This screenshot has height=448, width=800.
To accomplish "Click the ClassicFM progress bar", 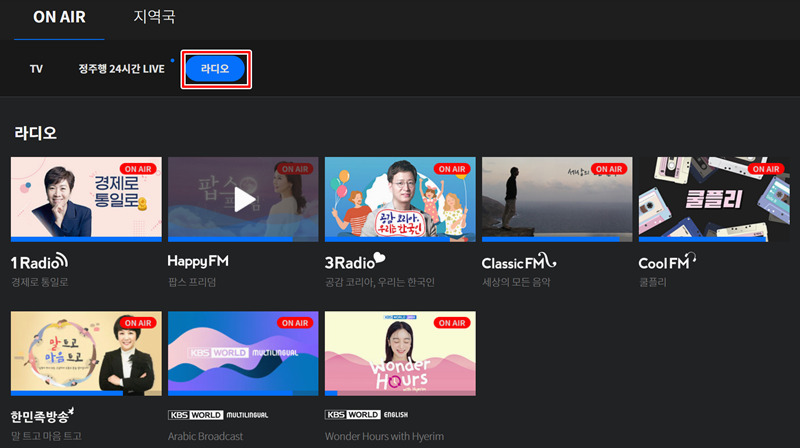I will [557, 239].
